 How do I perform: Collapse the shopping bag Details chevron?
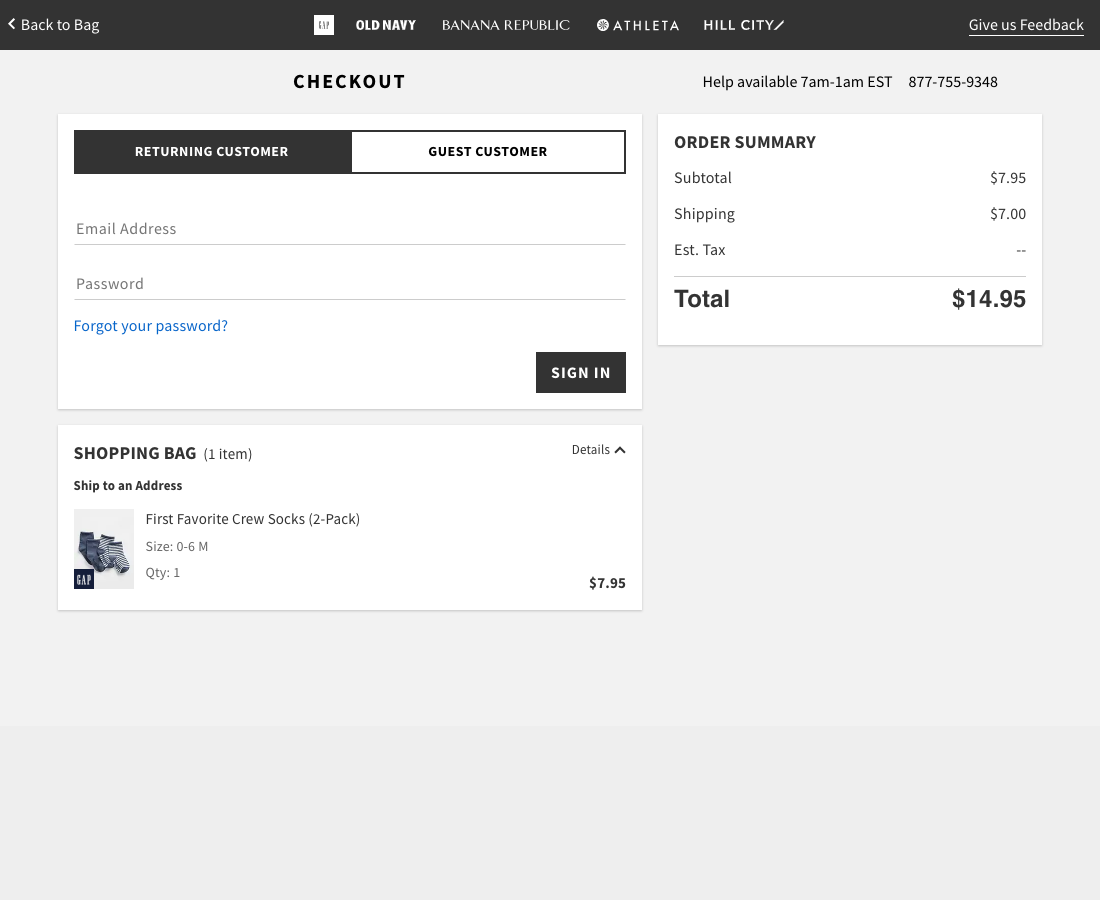pos(621,449)
